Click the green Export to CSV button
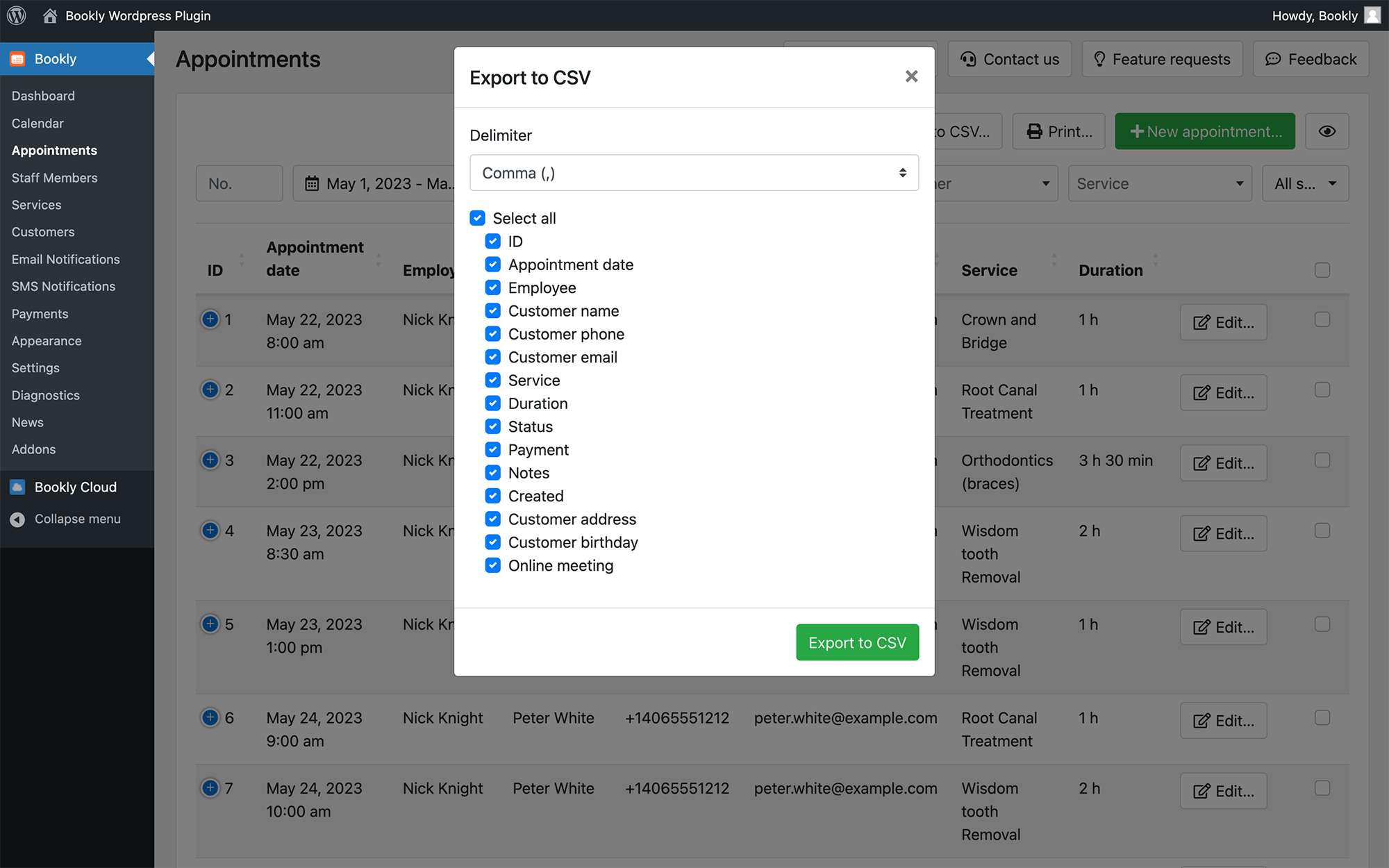Screen dimensions: 1389x868 [857, 642]
